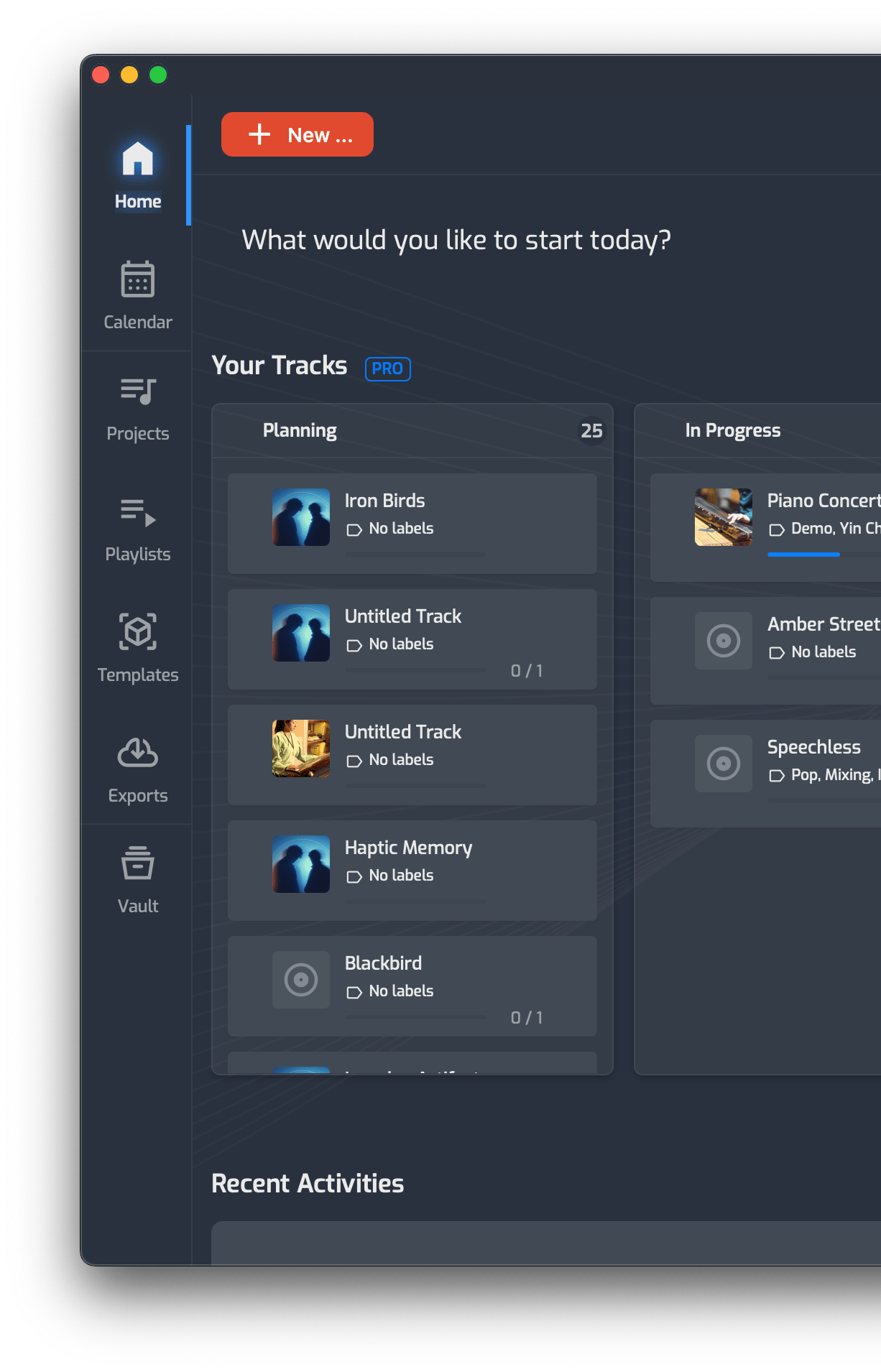This screenshot has width=881, height=1372.
Task: Select the In Progress column header
Action: 732,430
